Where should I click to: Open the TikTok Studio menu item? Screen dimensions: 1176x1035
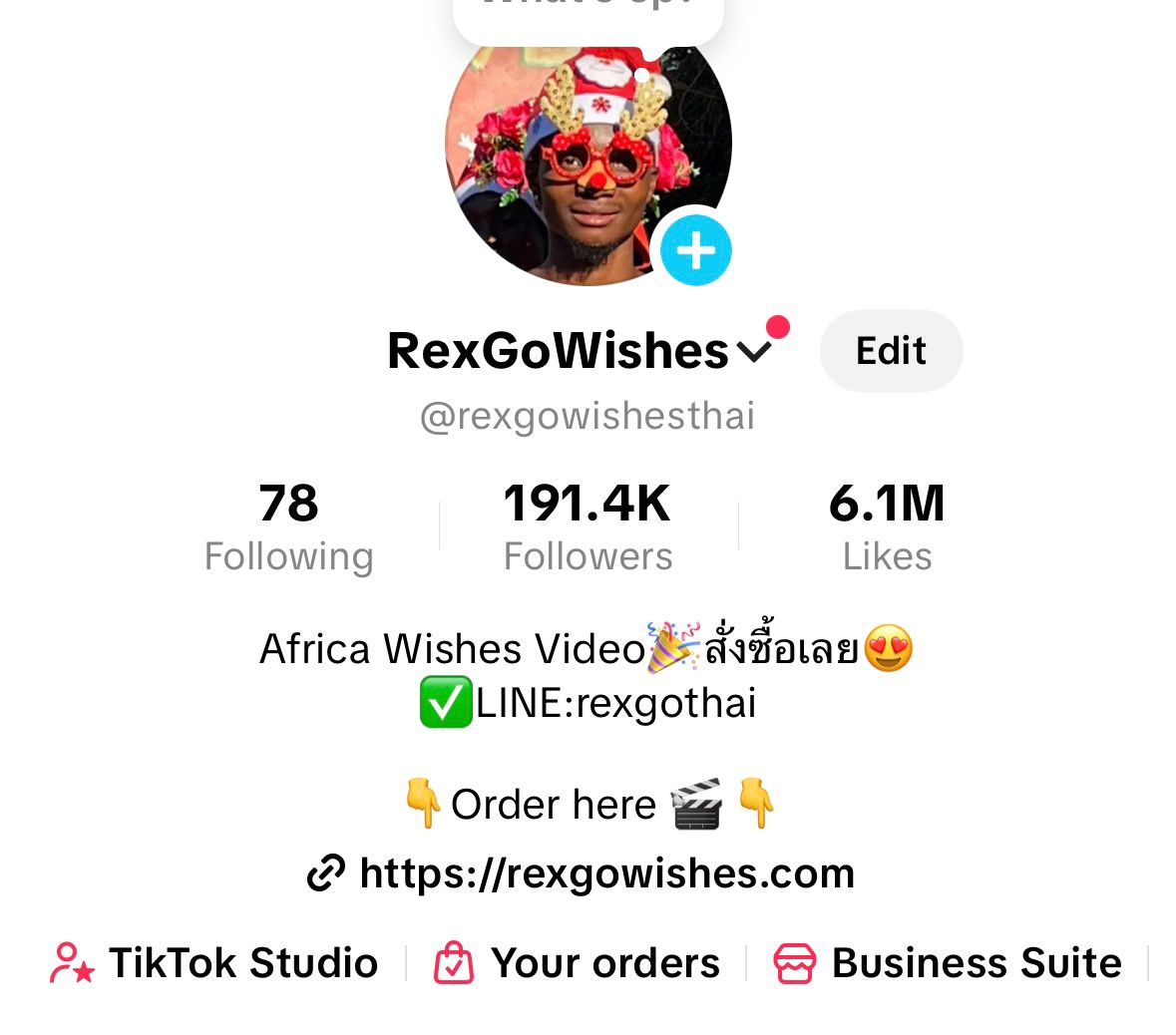click(x=214, y=963)
